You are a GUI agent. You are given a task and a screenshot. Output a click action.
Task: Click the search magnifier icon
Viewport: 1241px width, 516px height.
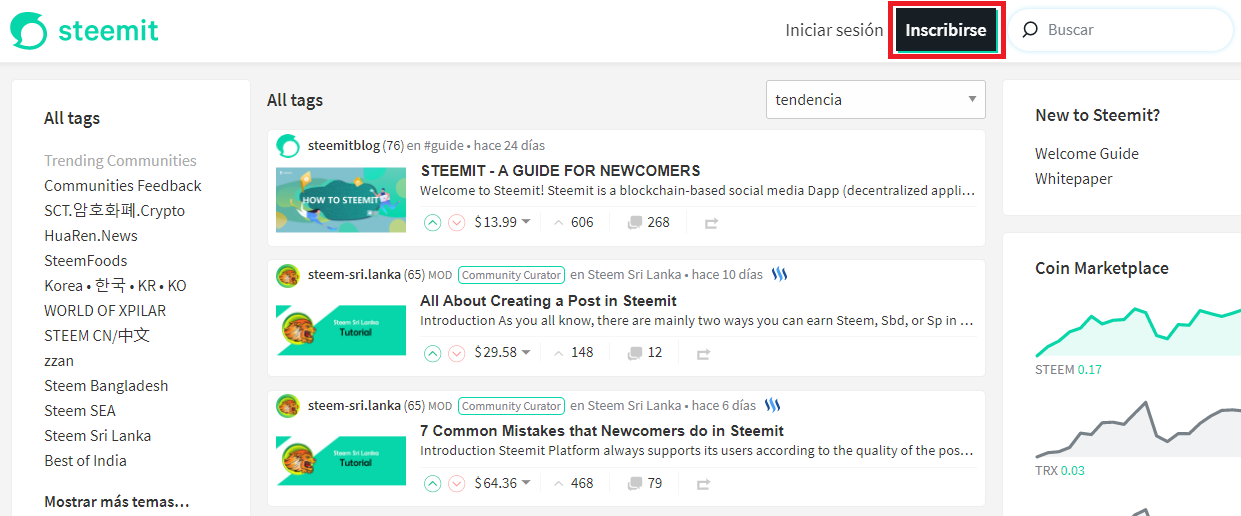click(1029, 30)
